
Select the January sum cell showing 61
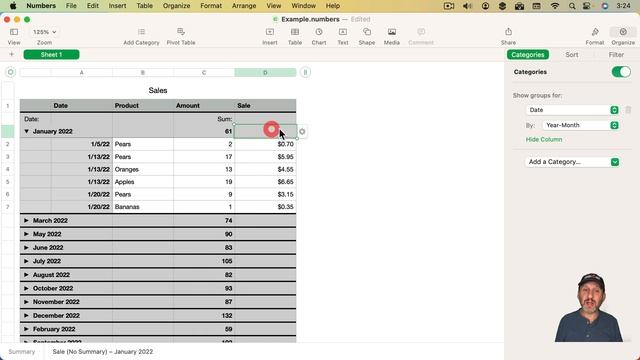204,131
